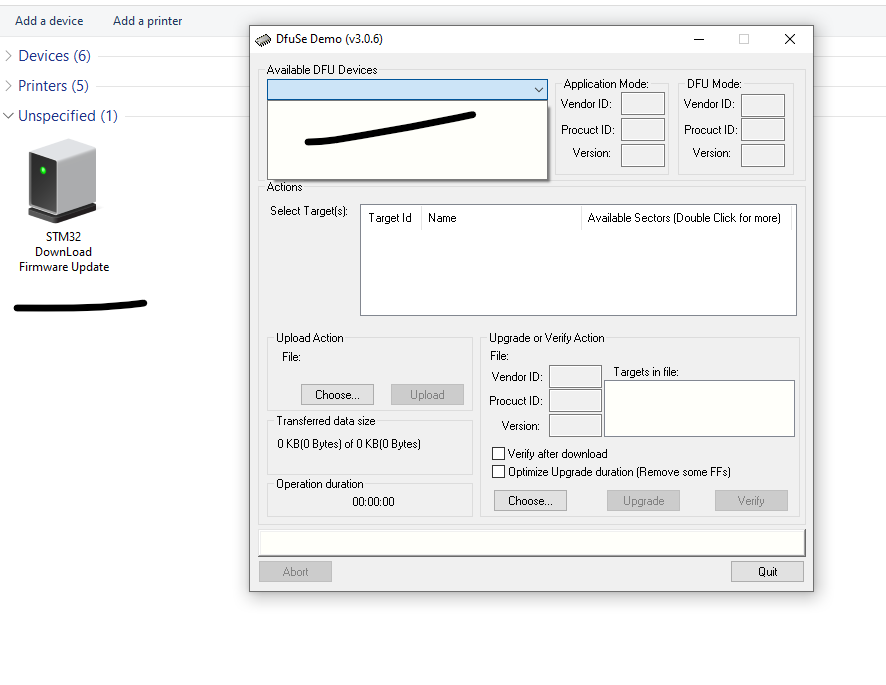
Task: Expand the Devices (6) group
Action: [8, 55]
